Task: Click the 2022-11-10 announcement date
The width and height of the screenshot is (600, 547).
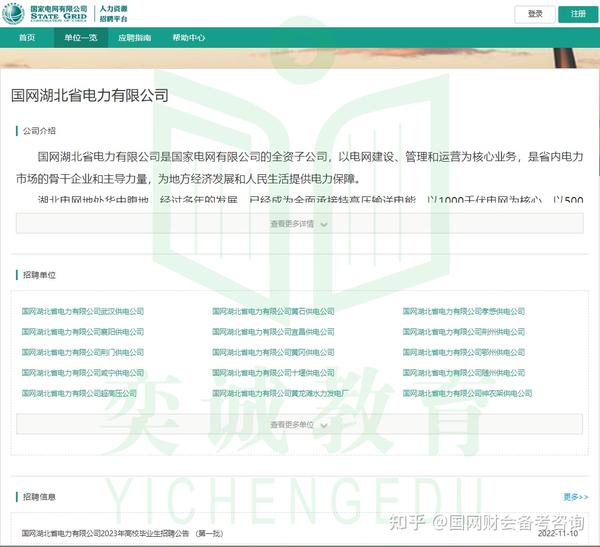Action: [x=558, y=533]
